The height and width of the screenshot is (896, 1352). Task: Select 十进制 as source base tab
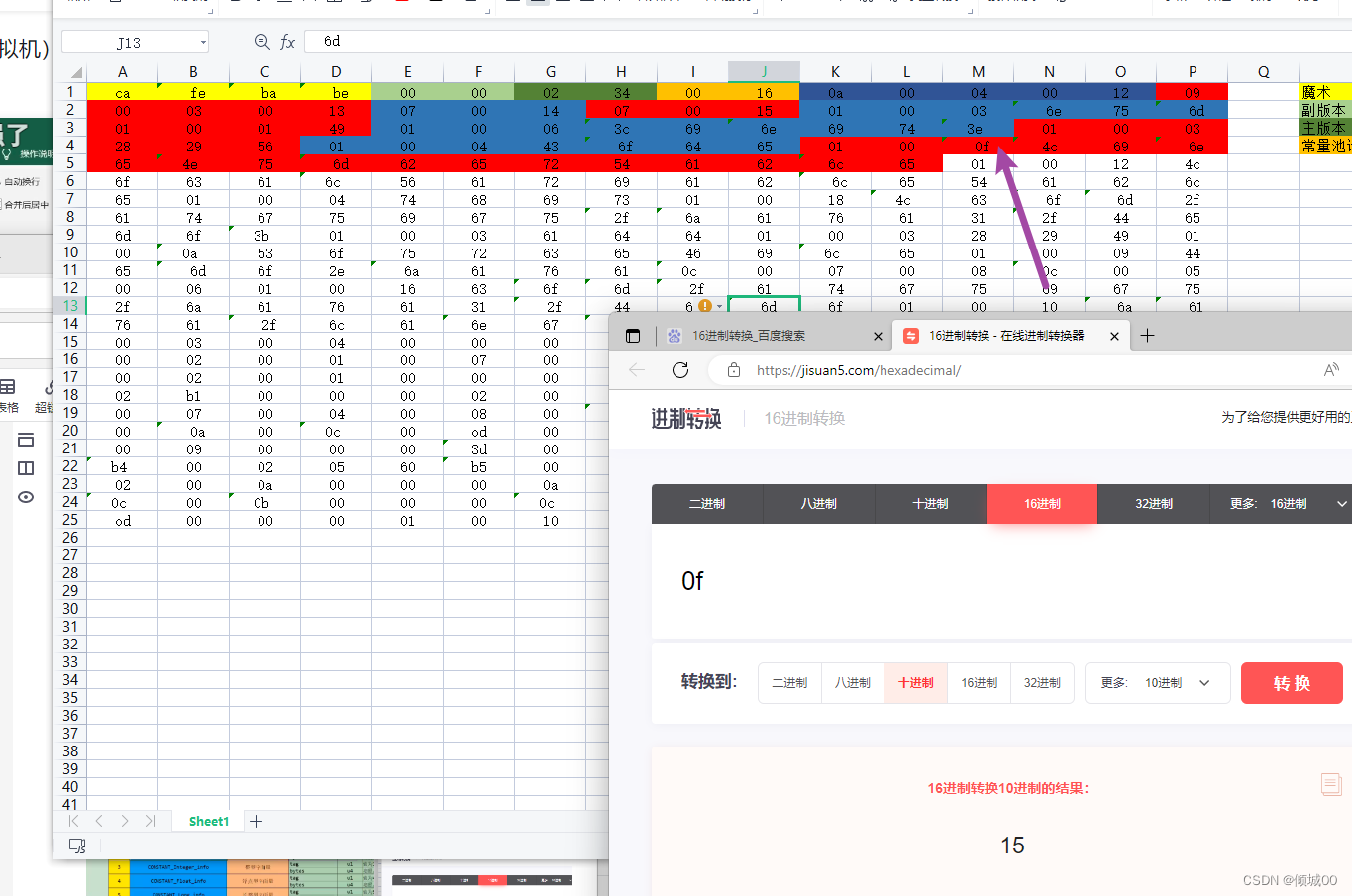(931, 504)
